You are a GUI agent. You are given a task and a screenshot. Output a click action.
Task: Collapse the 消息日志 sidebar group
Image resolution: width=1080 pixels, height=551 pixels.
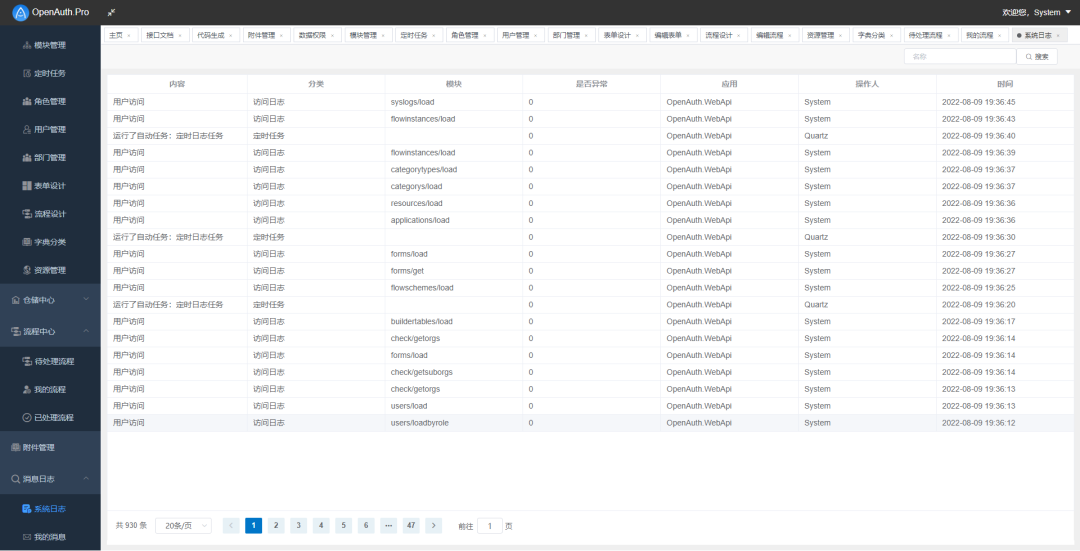(50, 479)
